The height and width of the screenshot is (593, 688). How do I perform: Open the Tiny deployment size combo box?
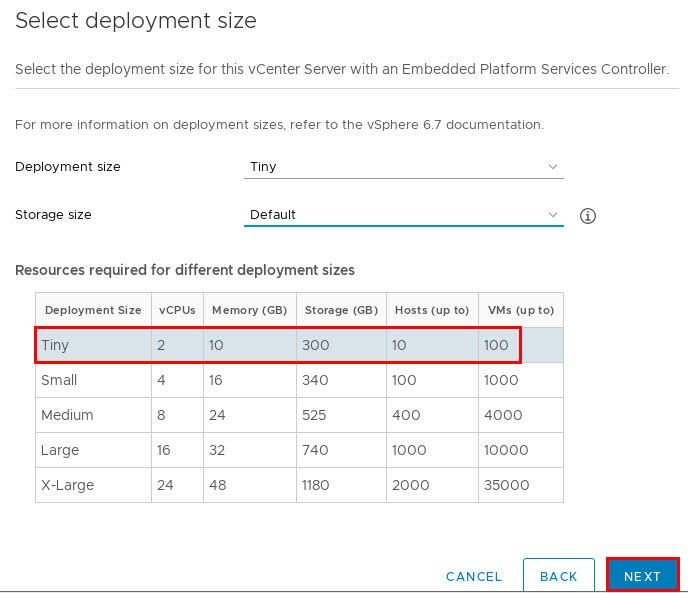click(404, 167)
